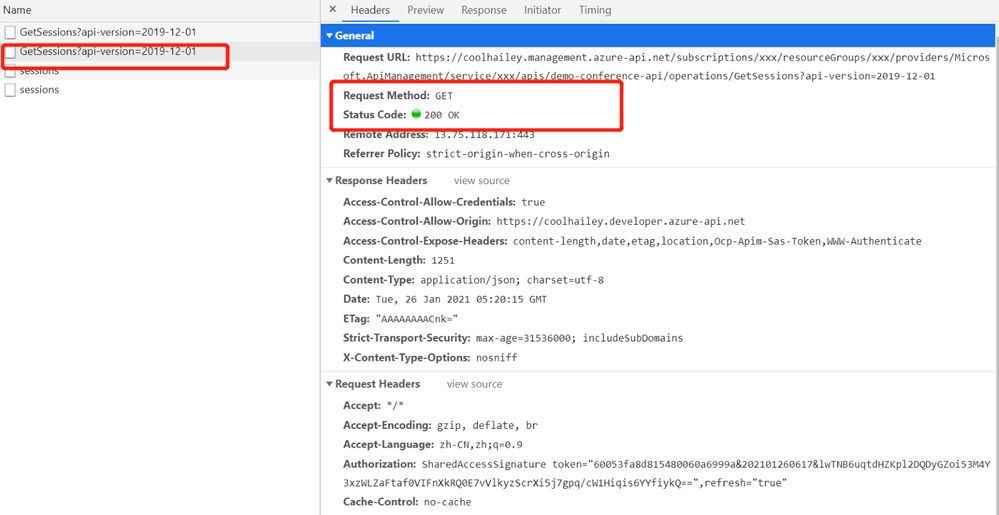Click Accept-Language value zh-CN,zh;q=0.9

(x=481, y=444)
